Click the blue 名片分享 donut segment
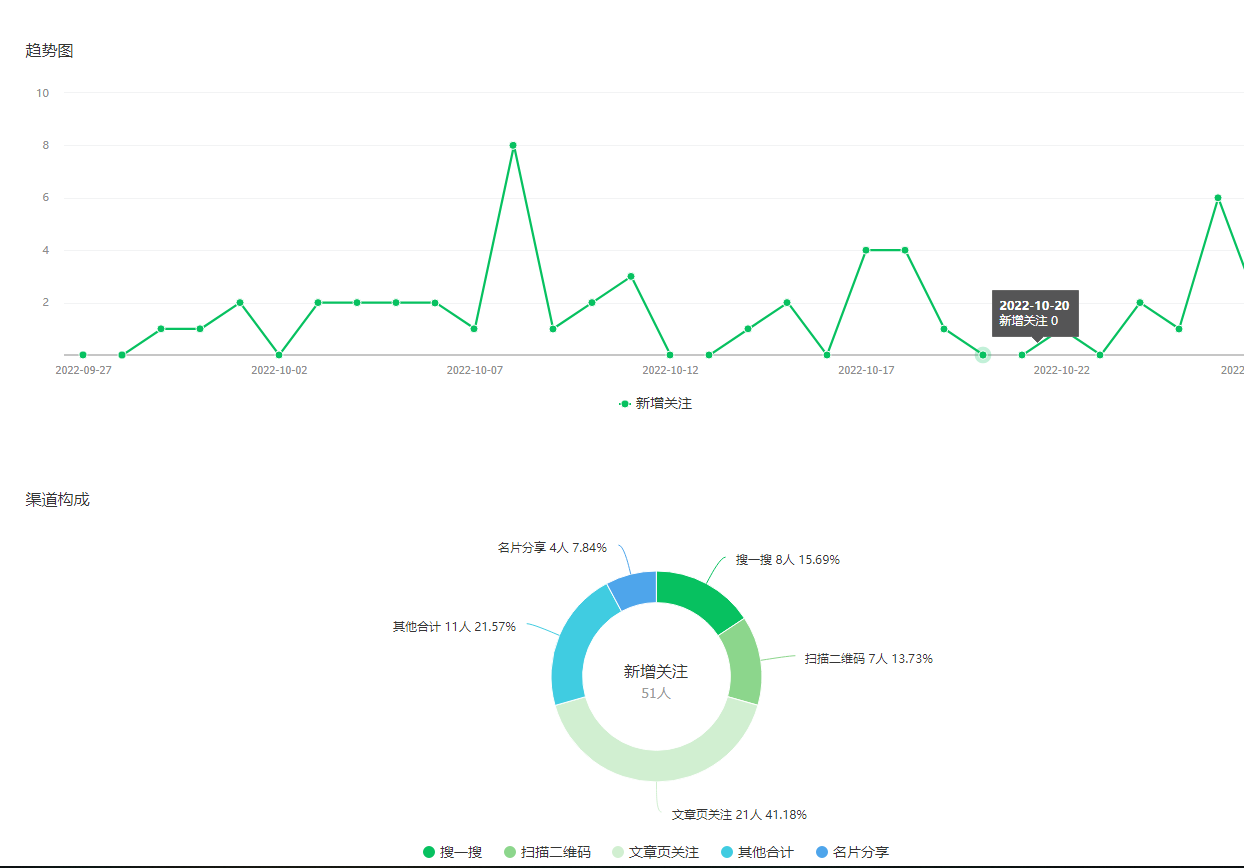This screenshot has width=1244, height=868. pyautogui.click(x=633, y=589)
